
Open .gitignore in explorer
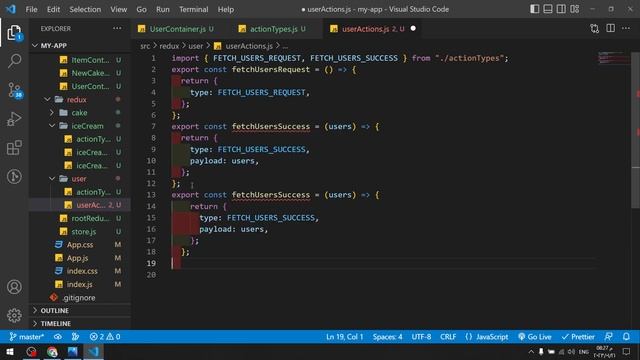point(80,298)
